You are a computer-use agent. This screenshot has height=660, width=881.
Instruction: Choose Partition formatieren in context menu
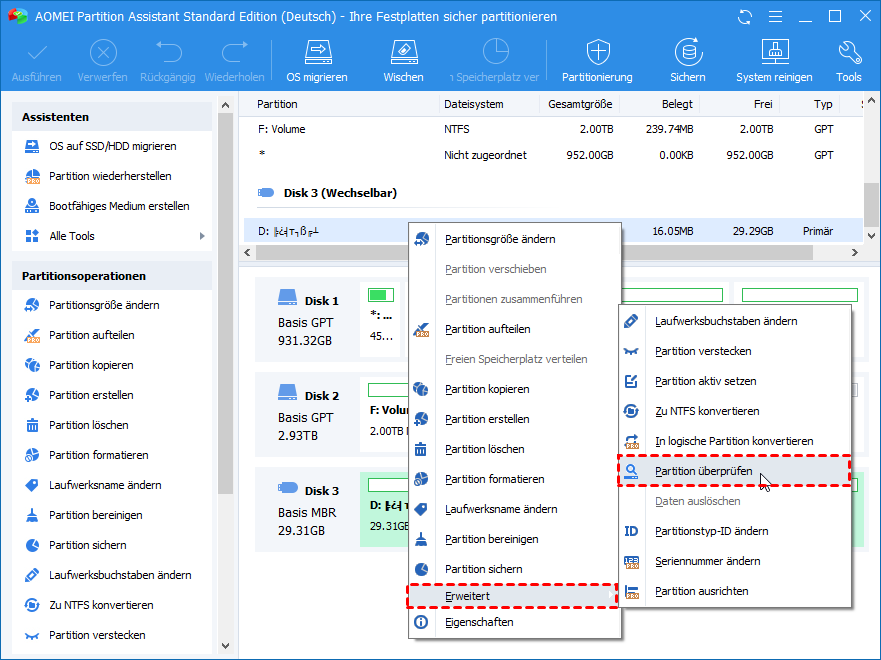[514, 479]
